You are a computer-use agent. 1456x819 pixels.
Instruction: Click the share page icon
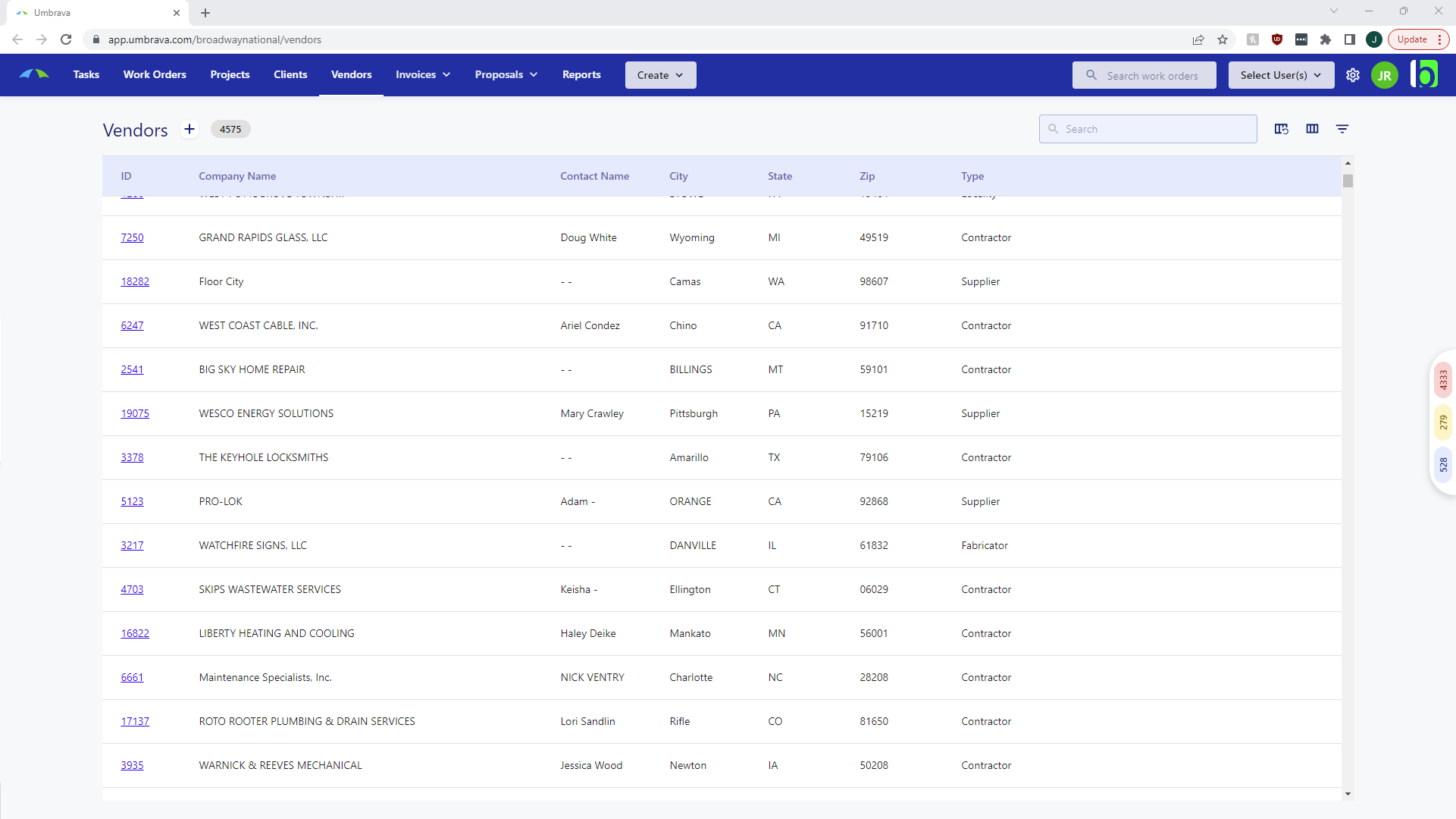1198,39
